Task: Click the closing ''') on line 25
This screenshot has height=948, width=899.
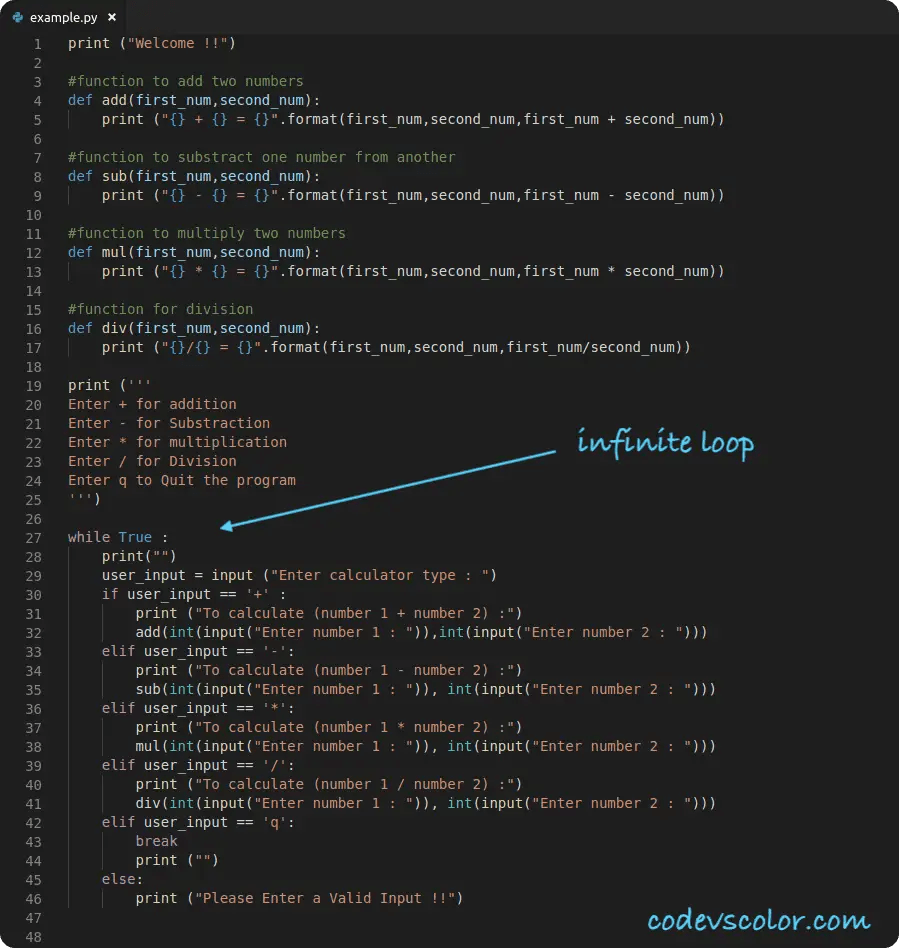Action: pos(85,499)
